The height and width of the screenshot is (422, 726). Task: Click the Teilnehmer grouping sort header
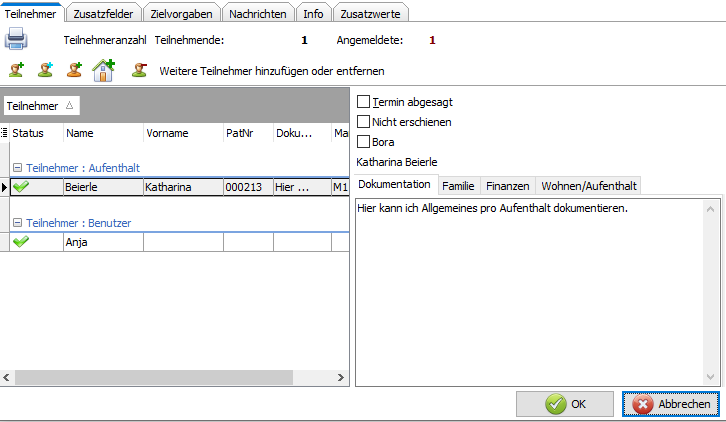[x=40, y=105]
